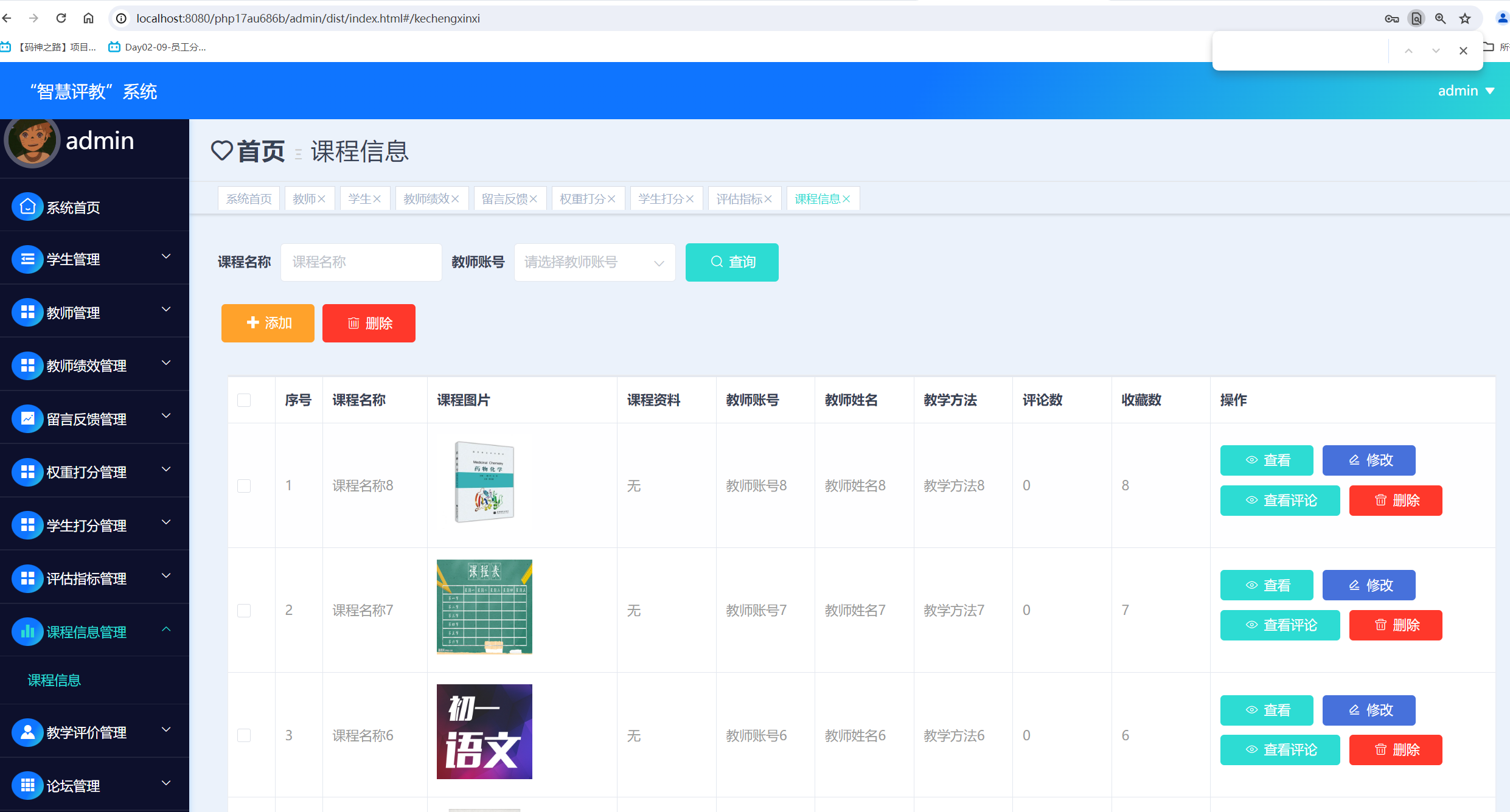This screenshot has width=1510, height=812.
Task: Bookmark this page with star icon
Action: 1465,19
